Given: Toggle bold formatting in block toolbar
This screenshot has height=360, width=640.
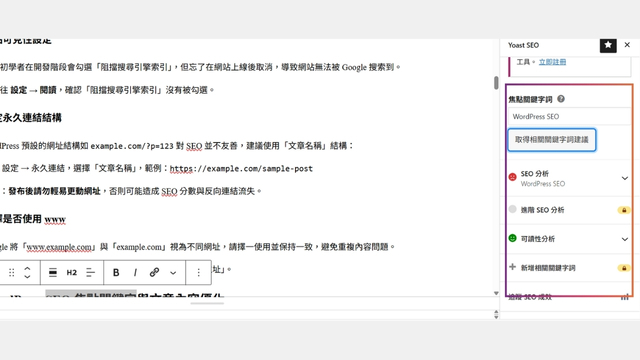Looking at the screenshot, I should [116, 272].
